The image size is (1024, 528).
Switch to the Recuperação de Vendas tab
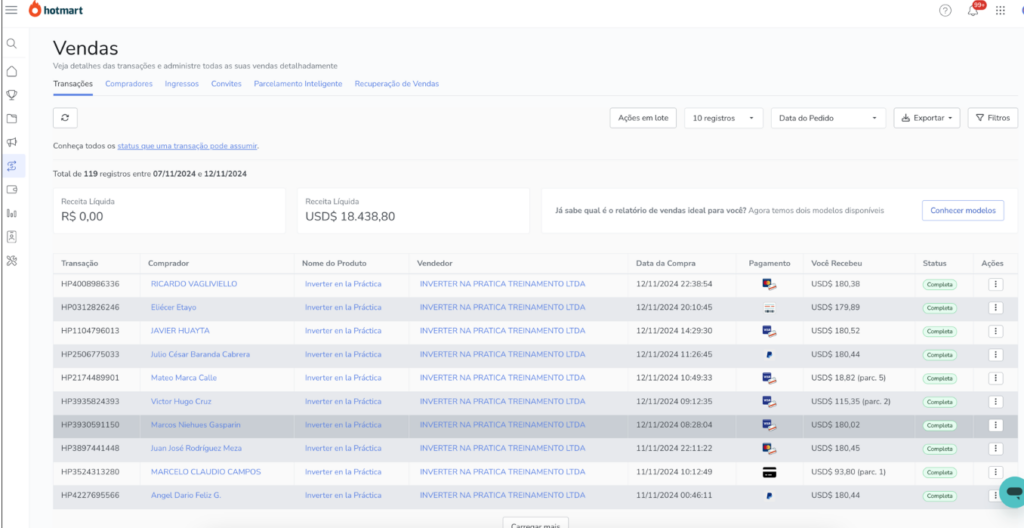pyautogui.click(x=396, y=84)
